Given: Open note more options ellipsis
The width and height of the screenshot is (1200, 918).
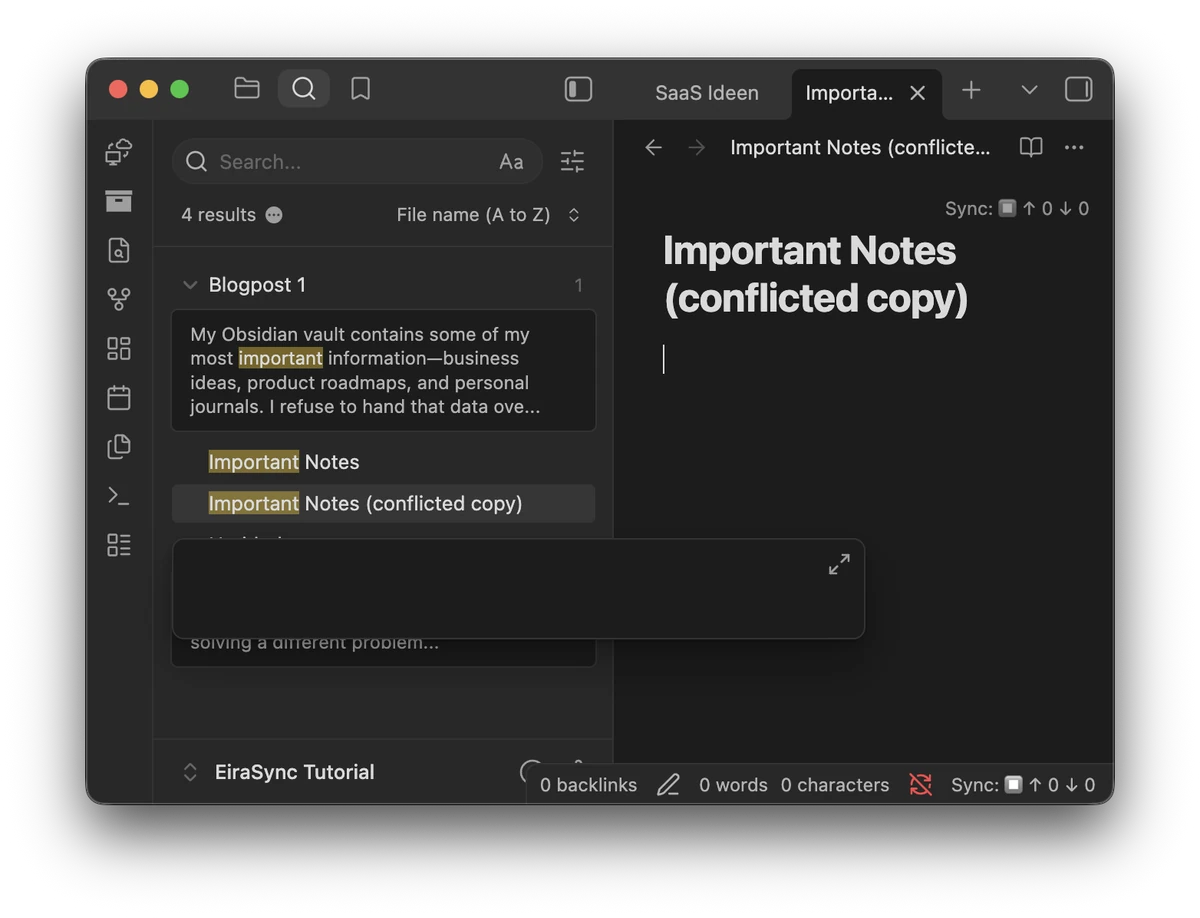Looking at the screenshot, I should [1074, 148].
